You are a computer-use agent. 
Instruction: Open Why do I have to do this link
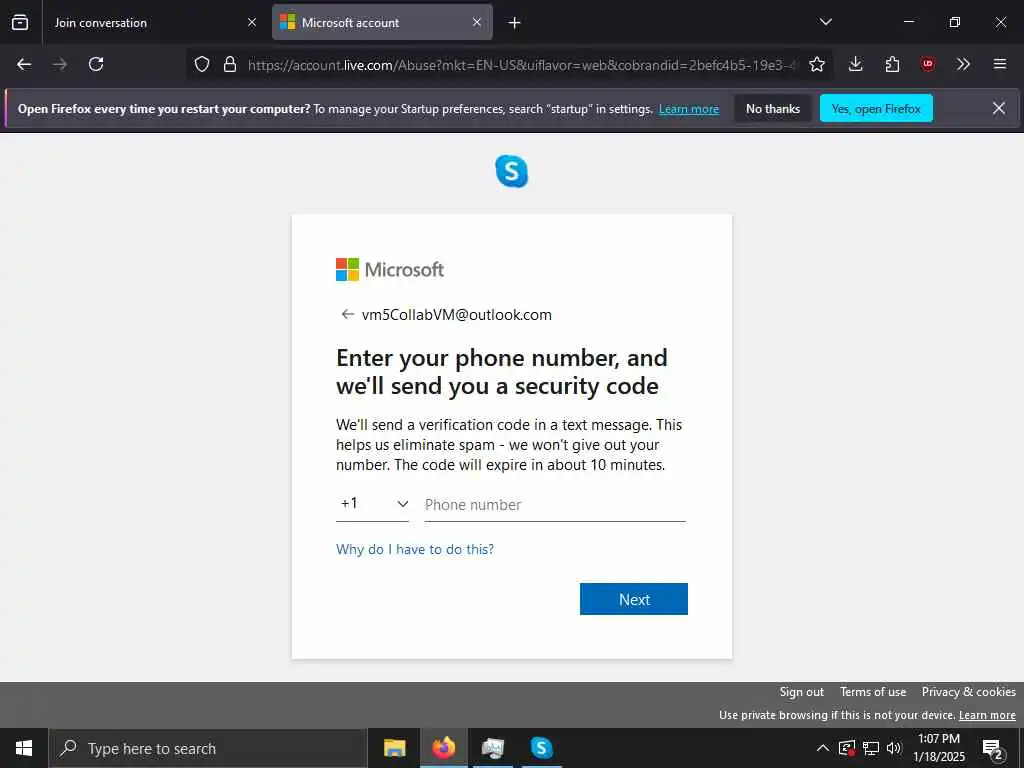[x=415, y=549]
